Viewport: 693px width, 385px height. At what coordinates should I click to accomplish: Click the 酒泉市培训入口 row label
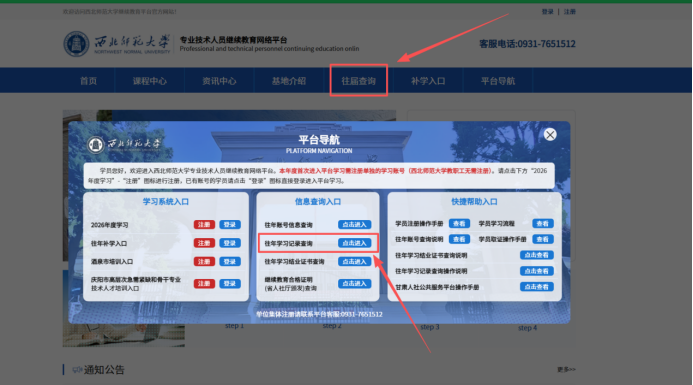point(112,262)
